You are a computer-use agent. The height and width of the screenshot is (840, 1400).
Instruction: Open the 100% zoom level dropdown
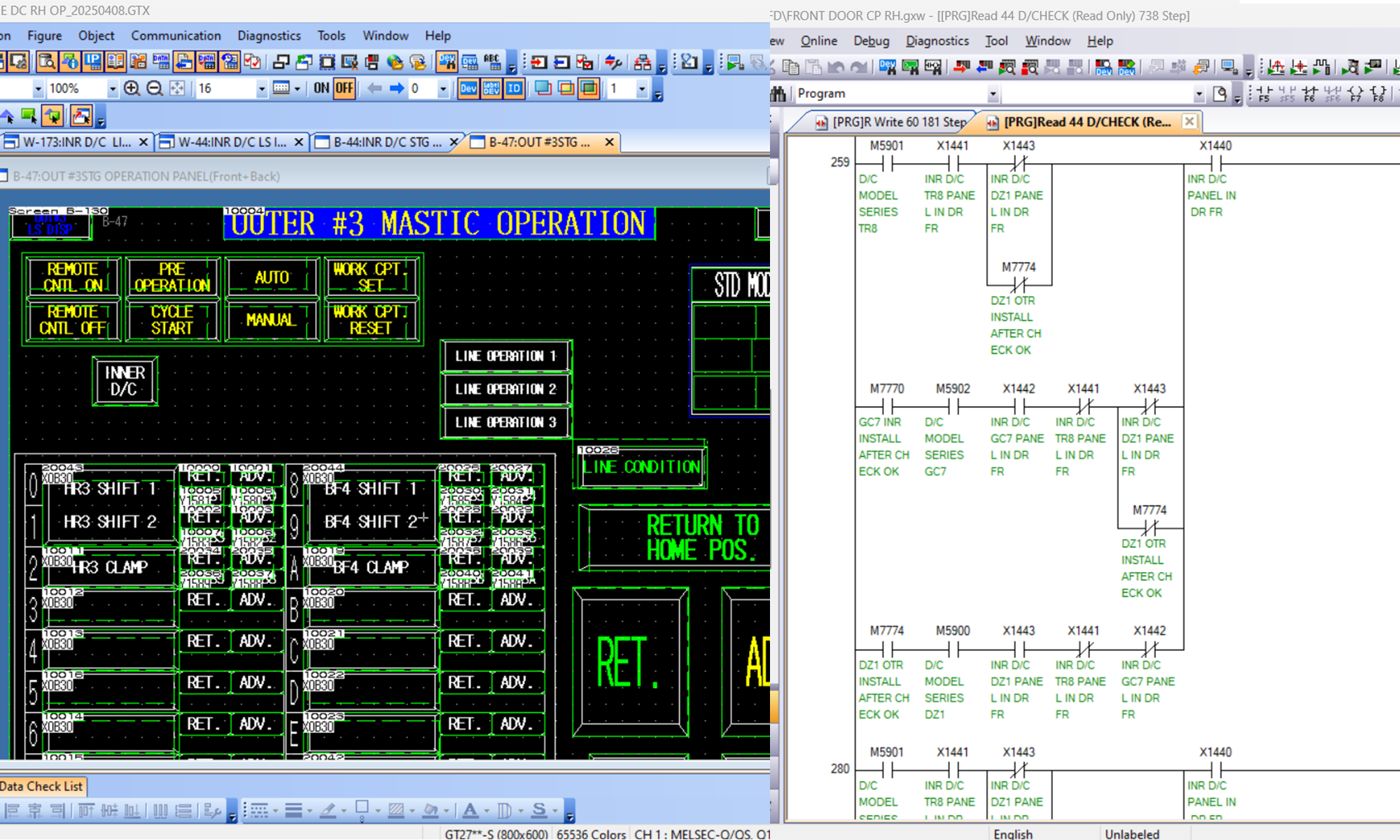tap(112, 89)
